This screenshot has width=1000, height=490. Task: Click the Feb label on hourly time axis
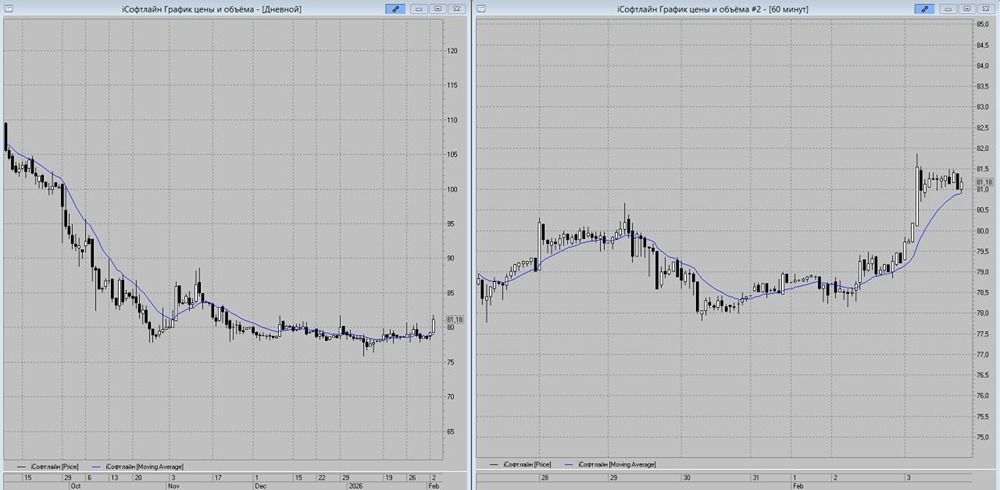[798, 485]
